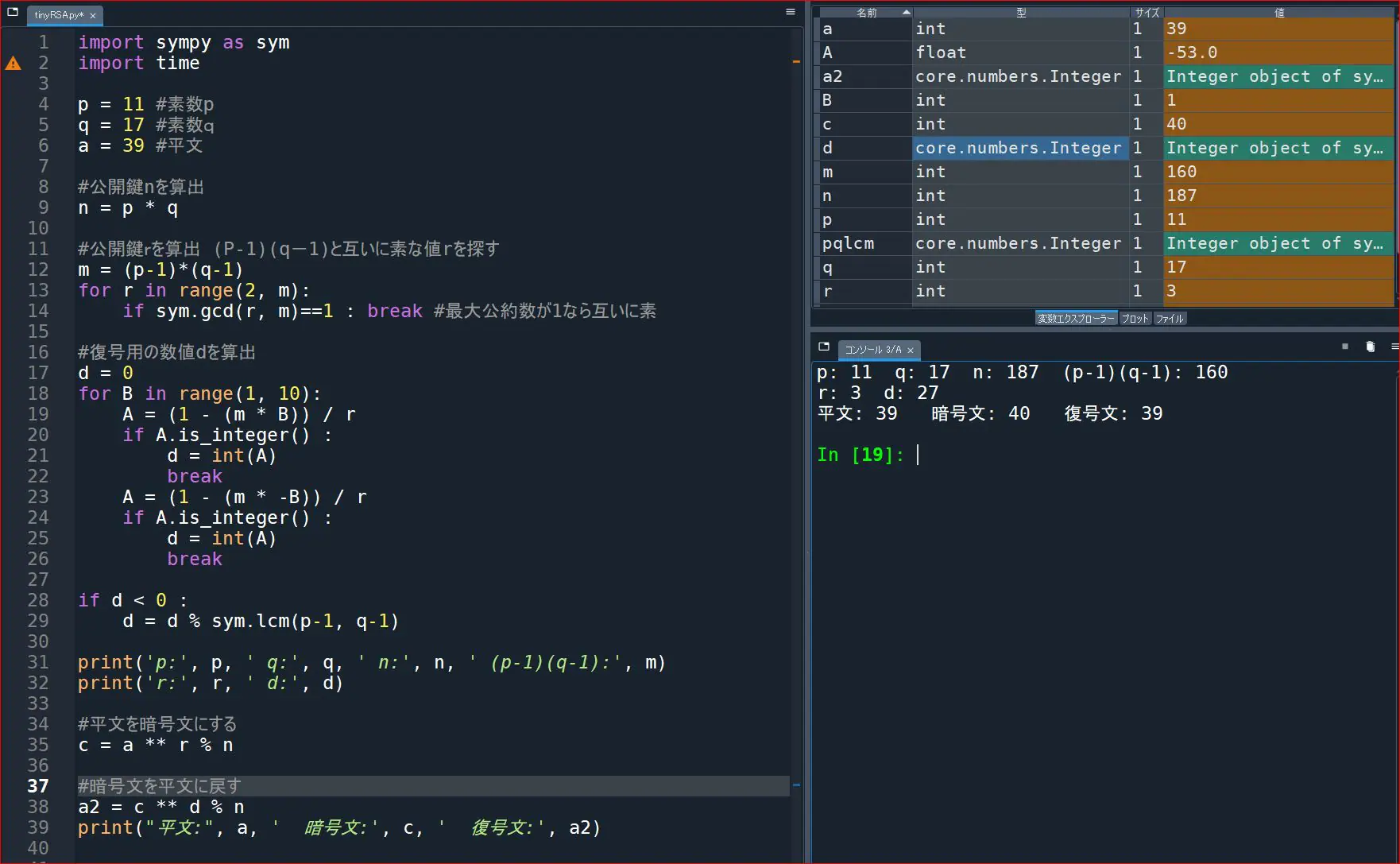1400x864 pixels.
Task: Close the tinyRSA.py editor tab
Action: pyautogui.click(x=93, y=16)
